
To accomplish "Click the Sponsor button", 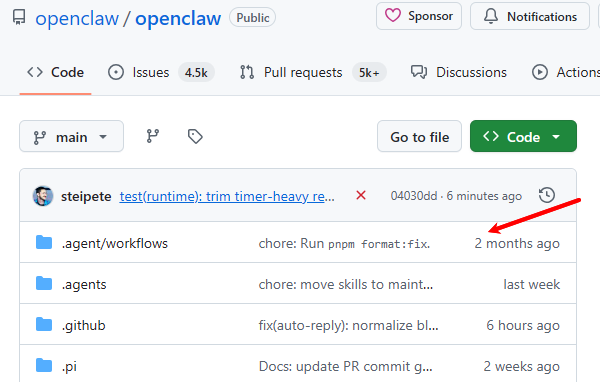I will [419, 16].
